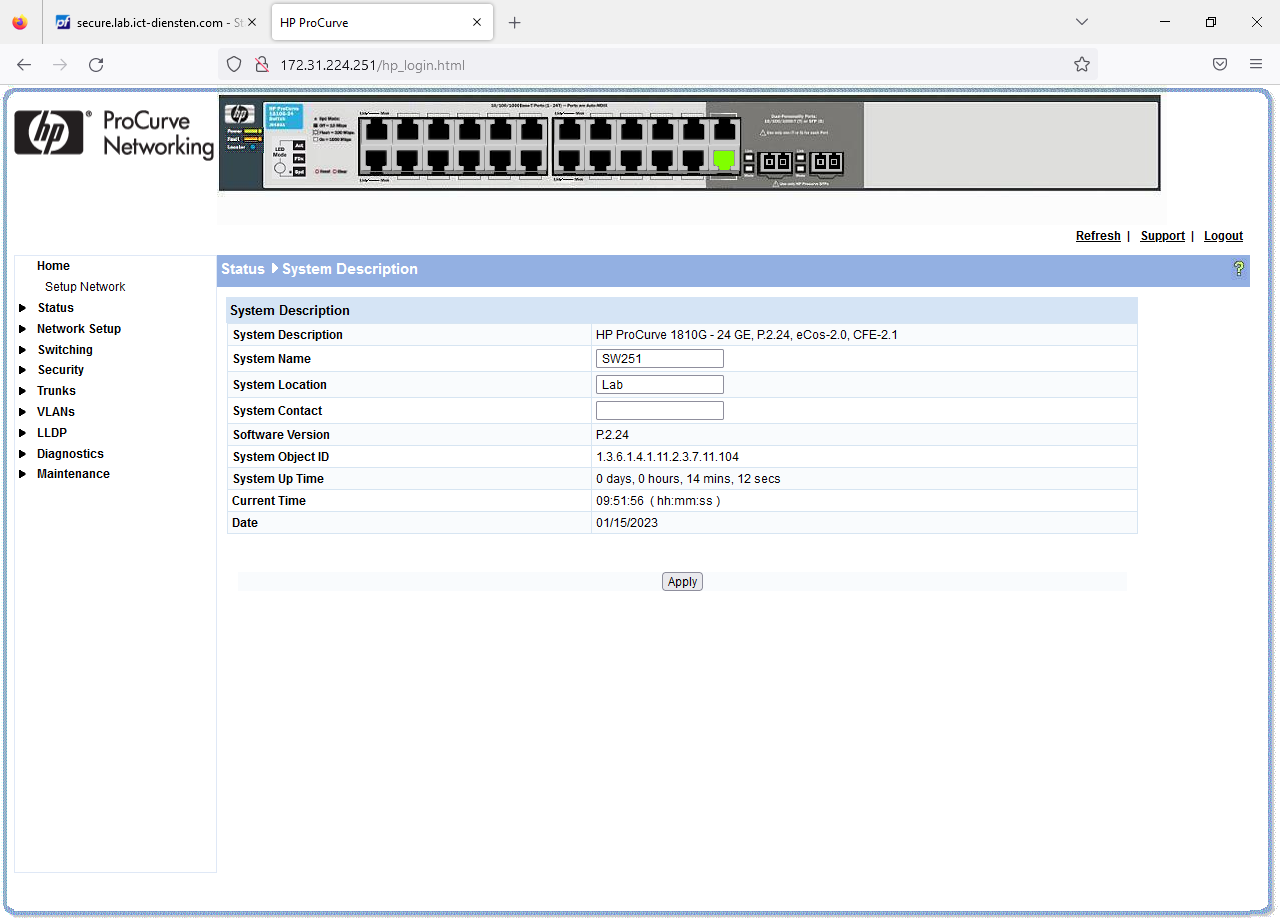Click the Refresh link
Viewport: 1280px width, 920px height.
point(1098,236)
